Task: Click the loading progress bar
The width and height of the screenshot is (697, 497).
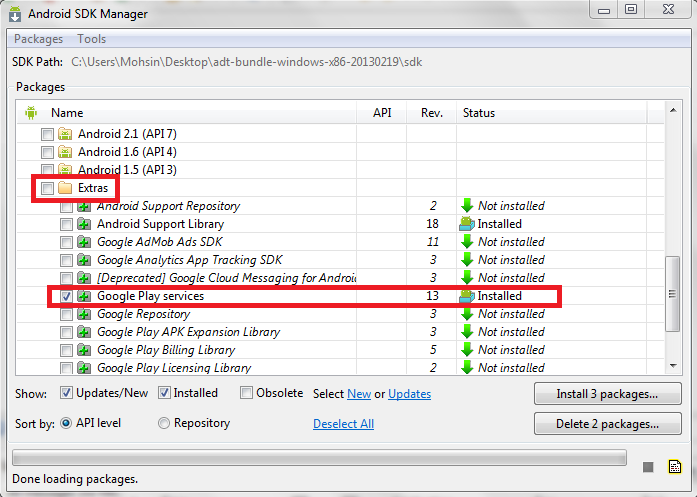Action: pos(320,457)
